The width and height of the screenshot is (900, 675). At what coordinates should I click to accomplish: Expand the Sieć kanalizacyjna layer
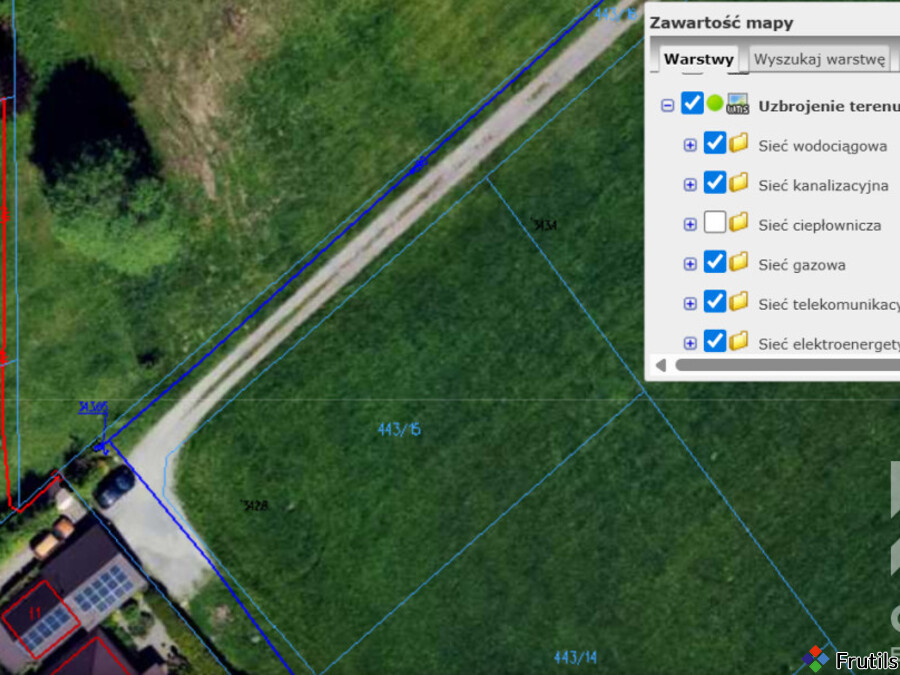(690, 185)
